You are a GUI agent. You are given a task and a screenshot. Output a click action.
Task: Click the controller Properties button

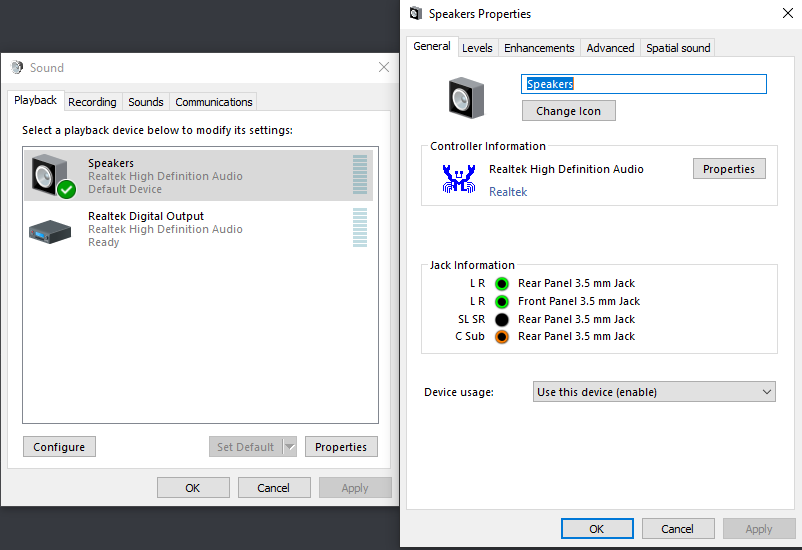729,169
